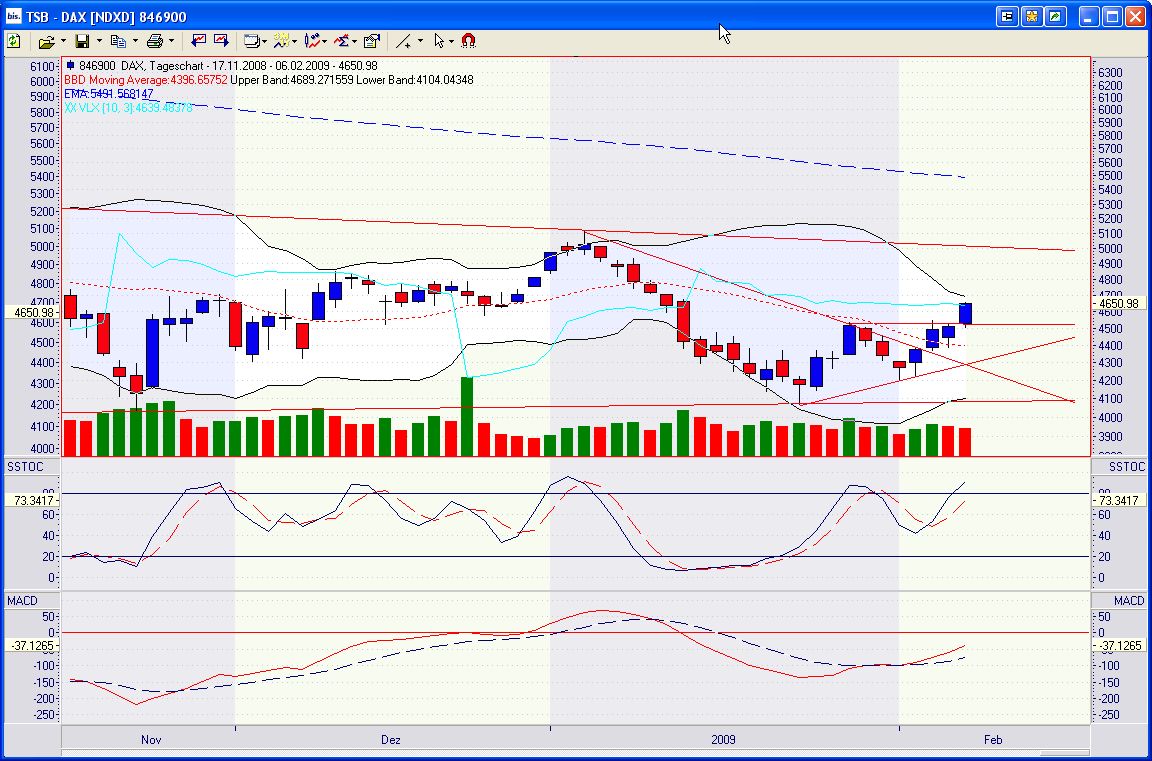1152x761 pixels.
Task: Click the 'Lower Band:4104.04348' legend text
Action: (x=415, y=80)
